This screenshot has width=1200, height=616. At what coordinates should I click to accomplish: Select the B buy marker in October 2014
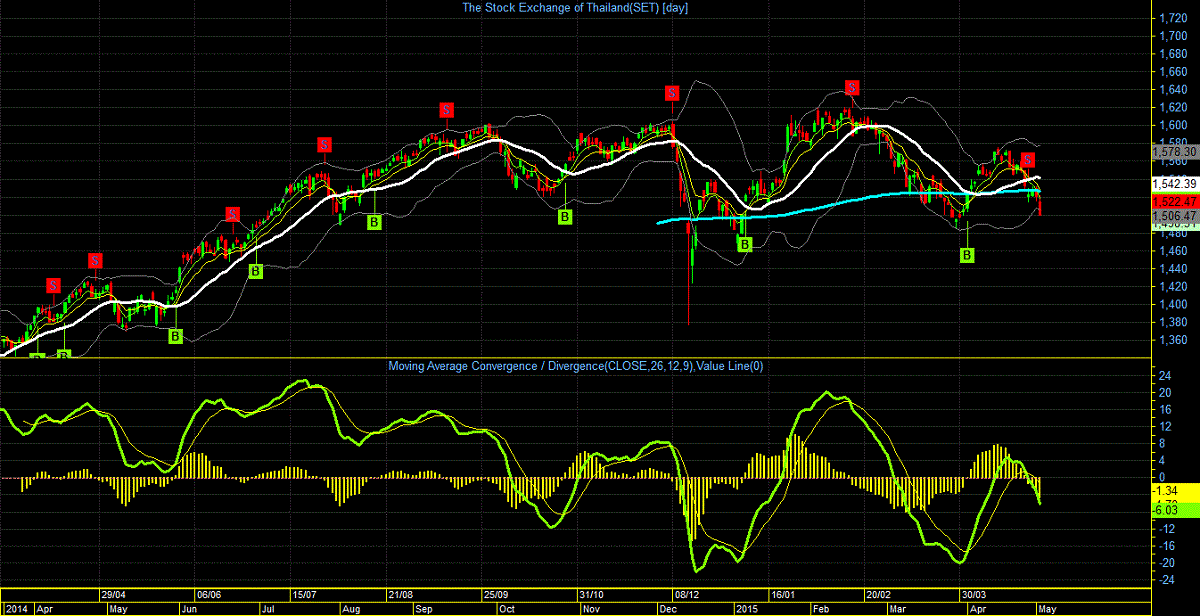(564, 216)
